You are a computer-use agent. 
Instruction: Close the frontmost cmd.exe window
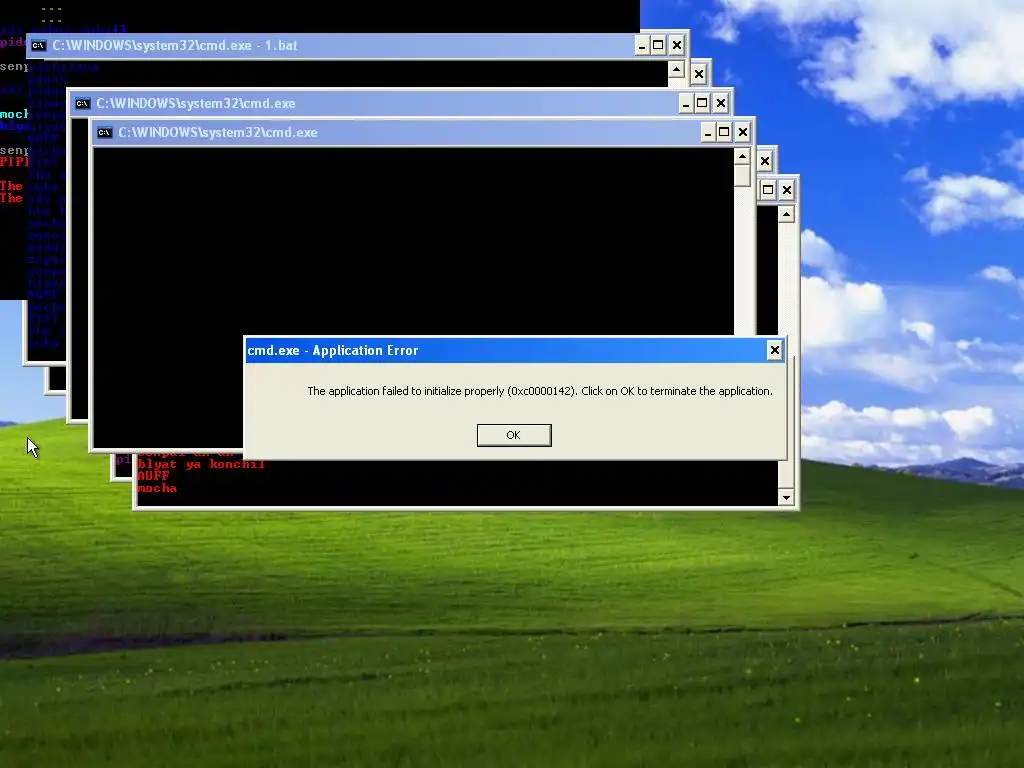[743, 133]
